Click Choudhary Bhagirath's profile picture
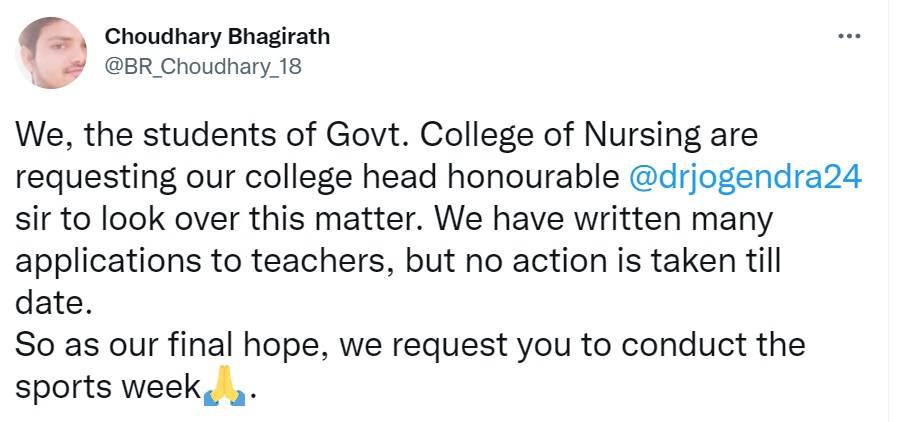 pyautogui.click(x=52, y=53)
